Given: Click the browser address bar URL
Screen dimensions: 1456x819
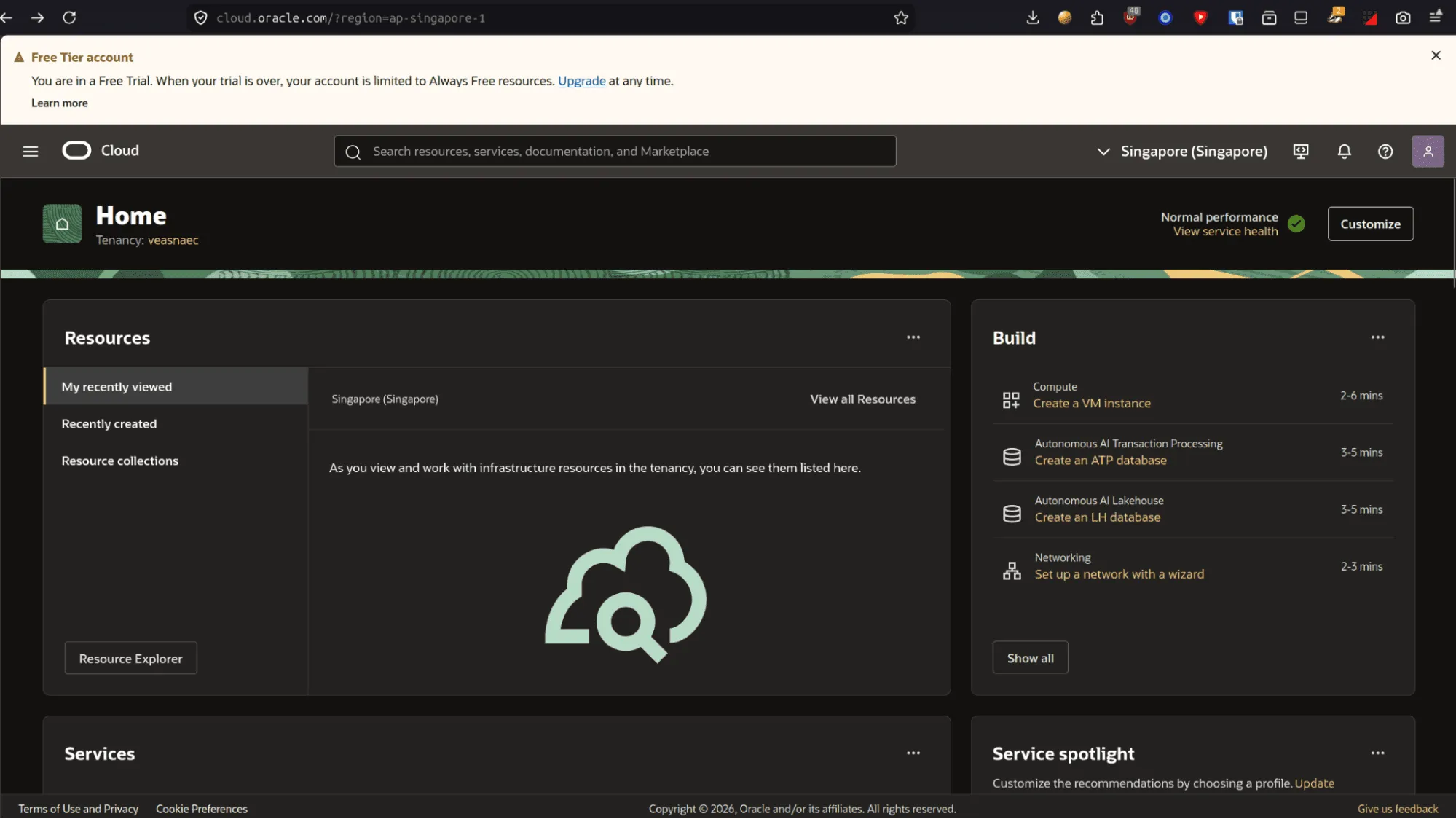Looking at the screenshot, I should click(x=351, y=17).
